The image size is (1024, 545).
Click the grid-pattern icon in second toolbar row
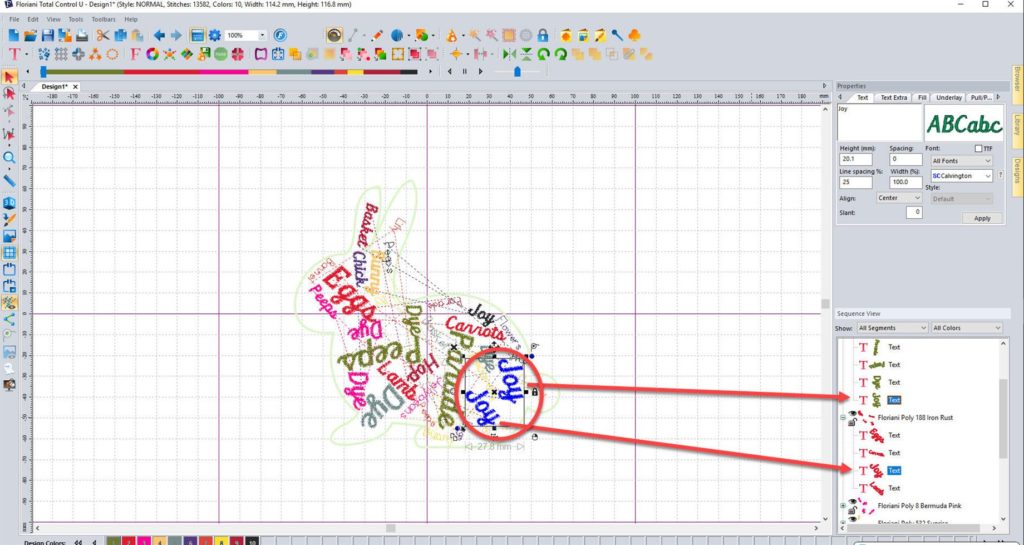click(61, 54)
